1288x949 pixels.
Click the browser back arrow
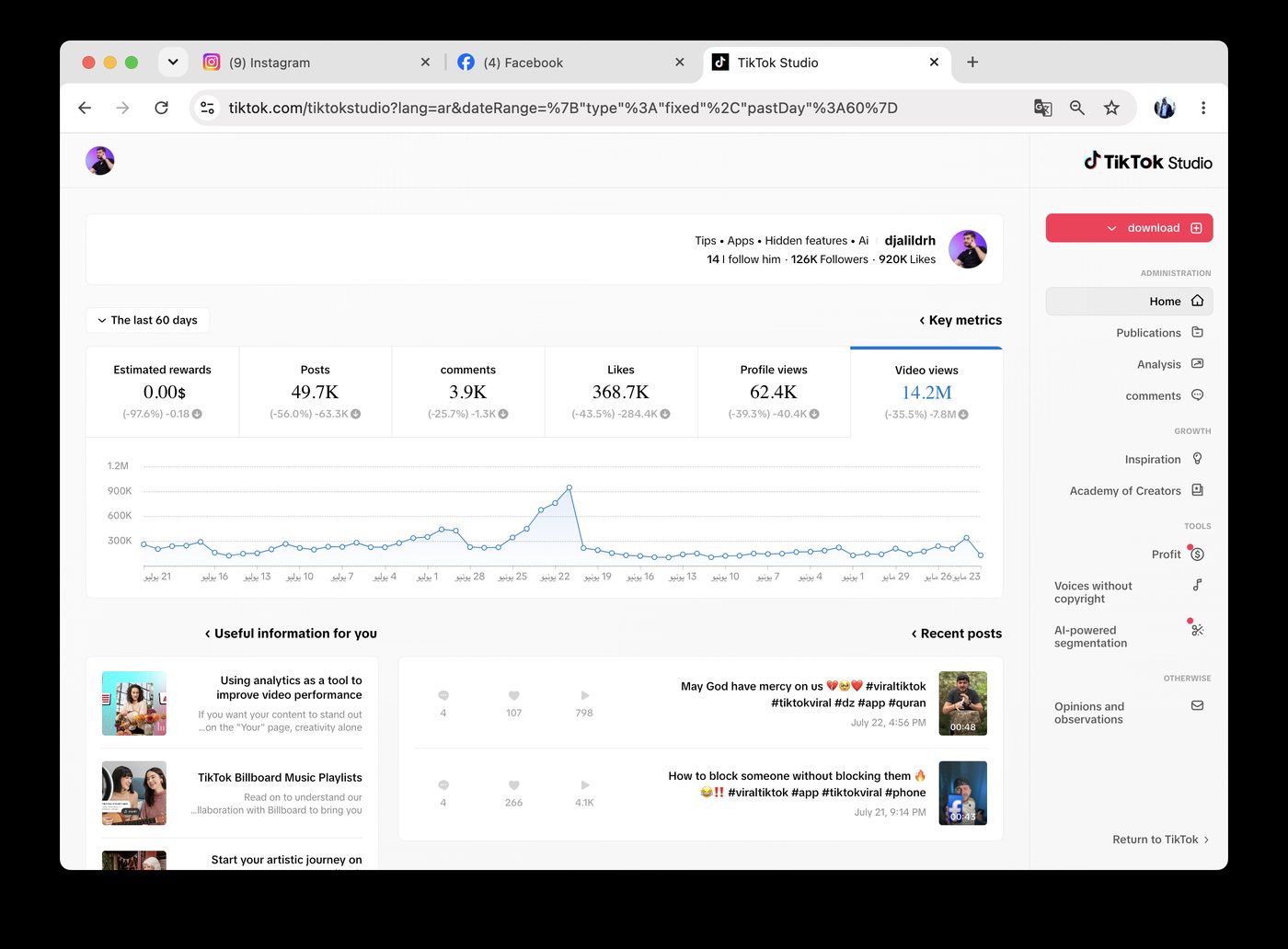85,108
